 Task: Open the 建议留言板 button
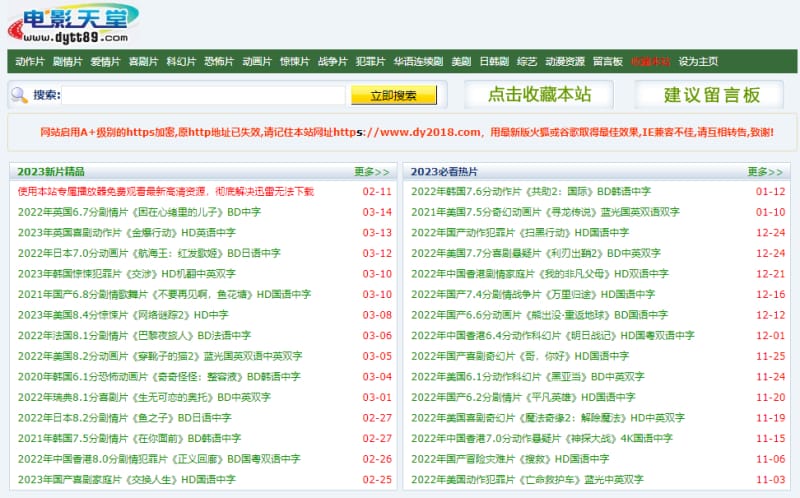710,95
